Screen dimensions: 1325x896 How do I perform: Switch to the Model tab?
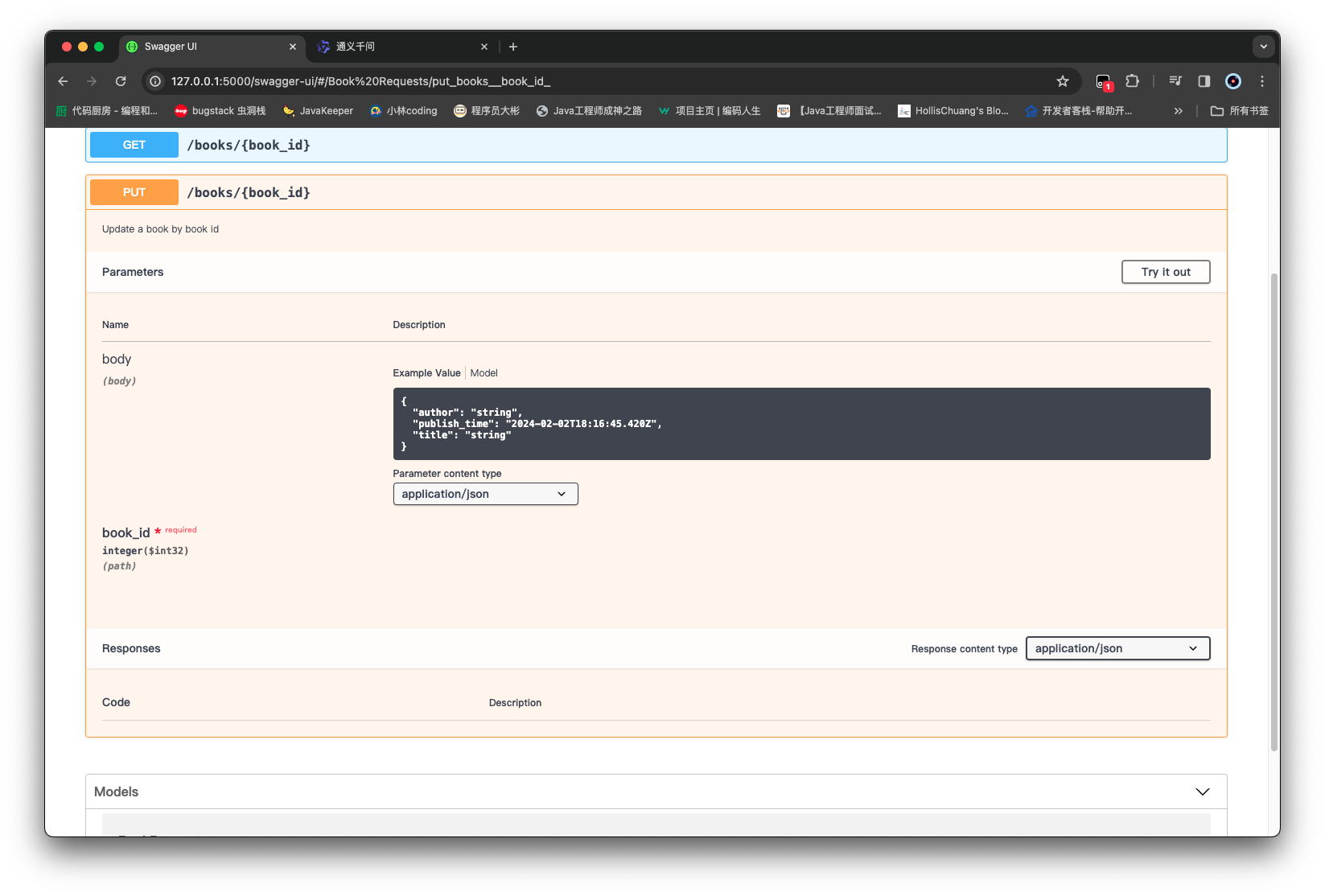[x=484, y=373]
